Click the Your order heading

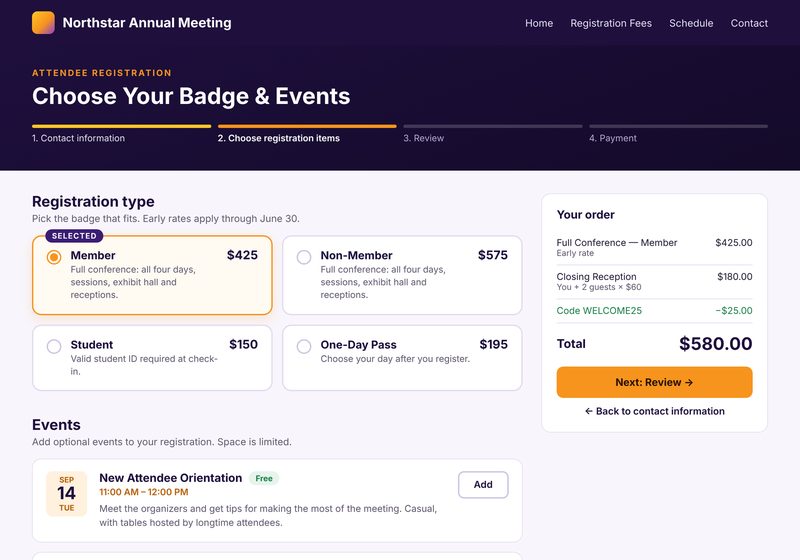(586, 215)
